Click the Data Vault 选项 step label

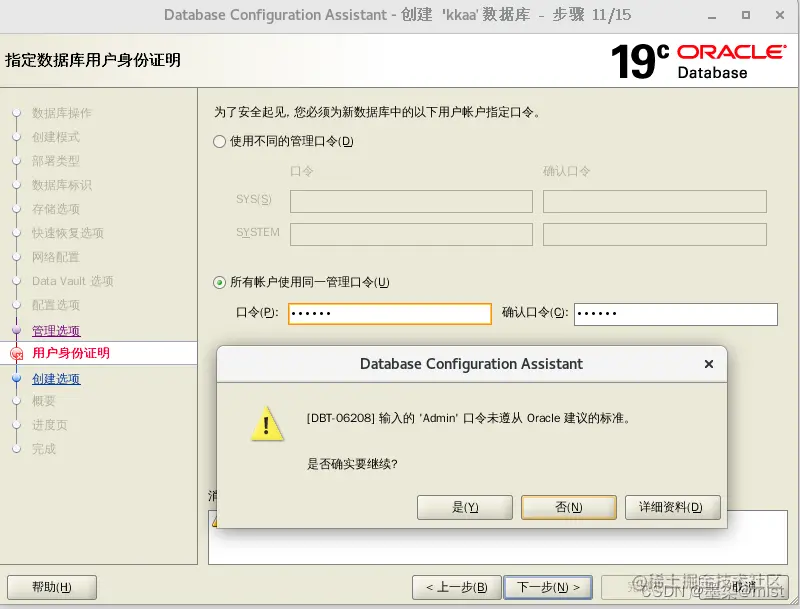72,281
